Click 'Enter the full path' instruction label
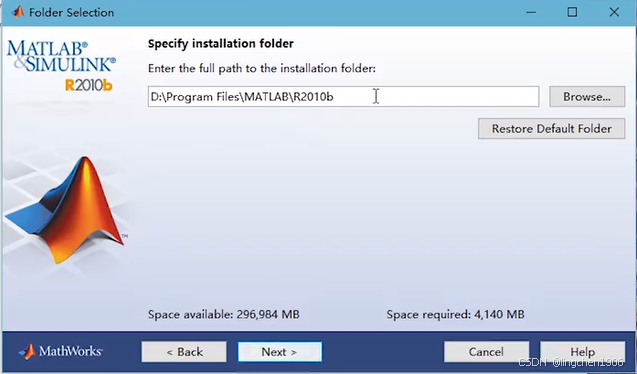This screenshot has width=637, height=374. coord(262,69)
